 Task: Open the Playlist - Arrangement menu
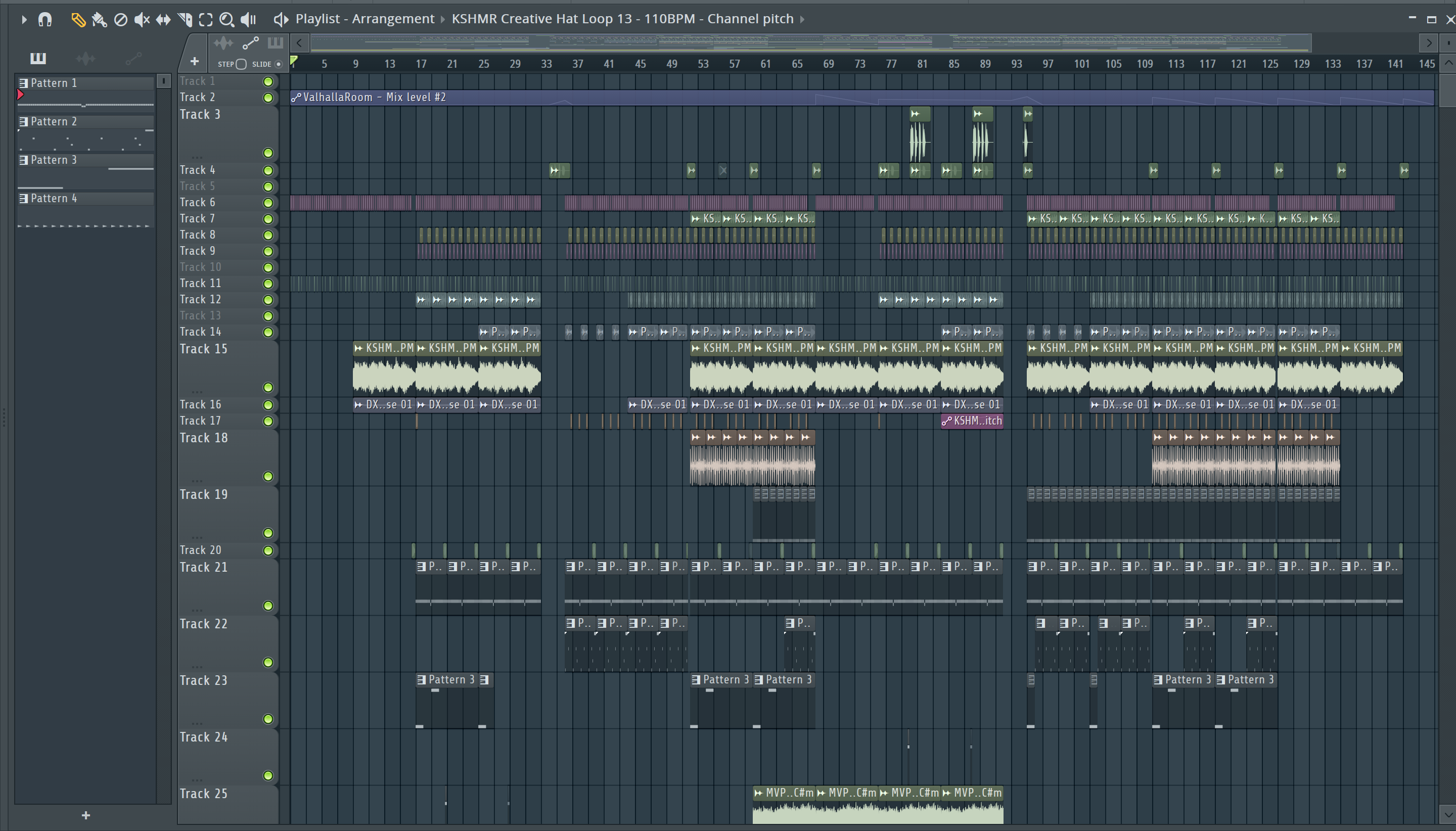(365, 19)
